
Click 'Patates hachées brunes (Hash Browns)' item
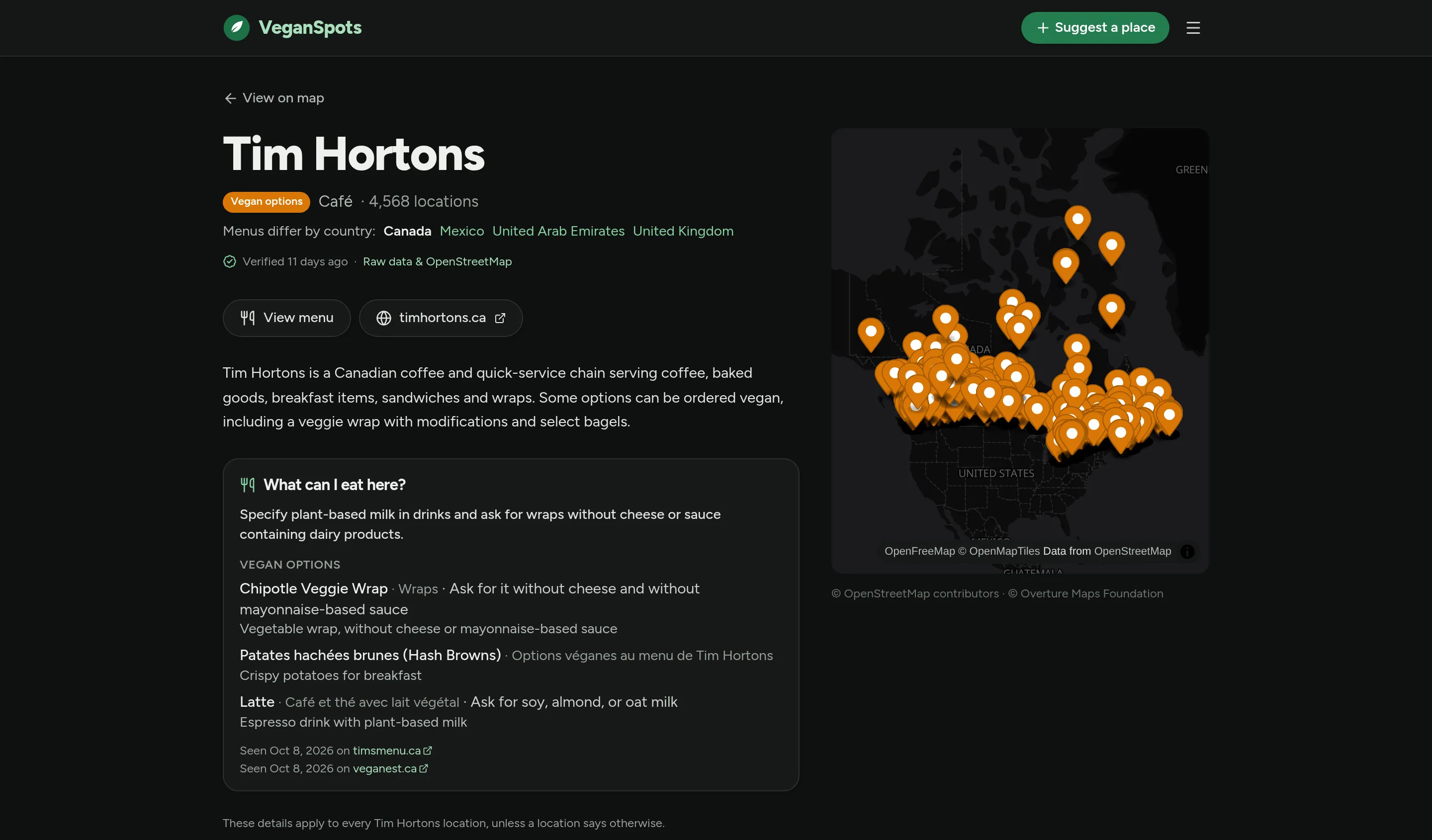(370, 655)
